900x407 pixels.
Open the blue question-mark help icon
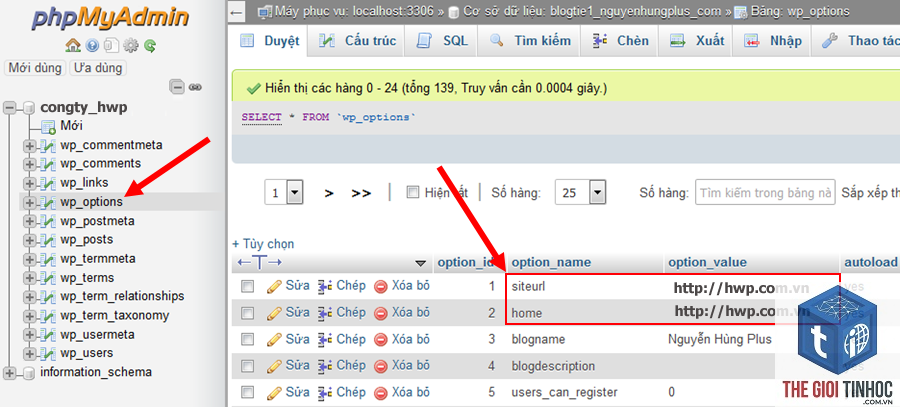92,45
